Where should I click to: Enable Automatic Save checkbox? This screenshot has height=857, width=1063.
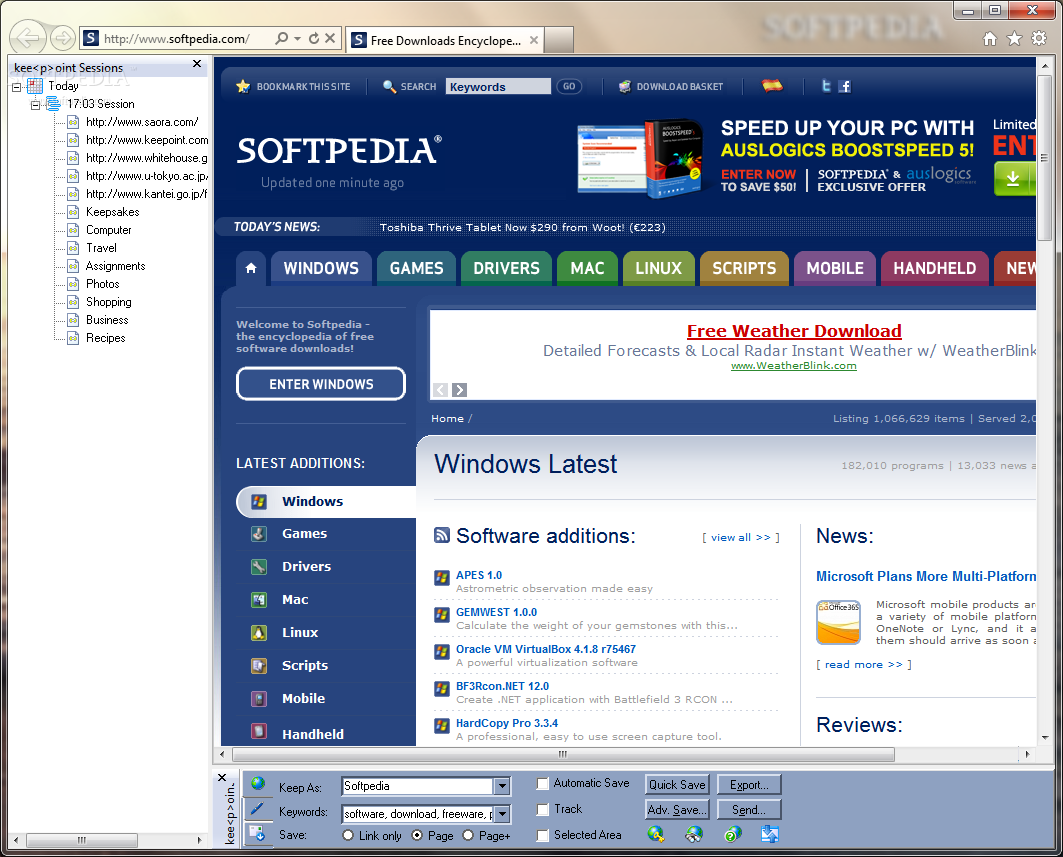(x=542, y=784)
